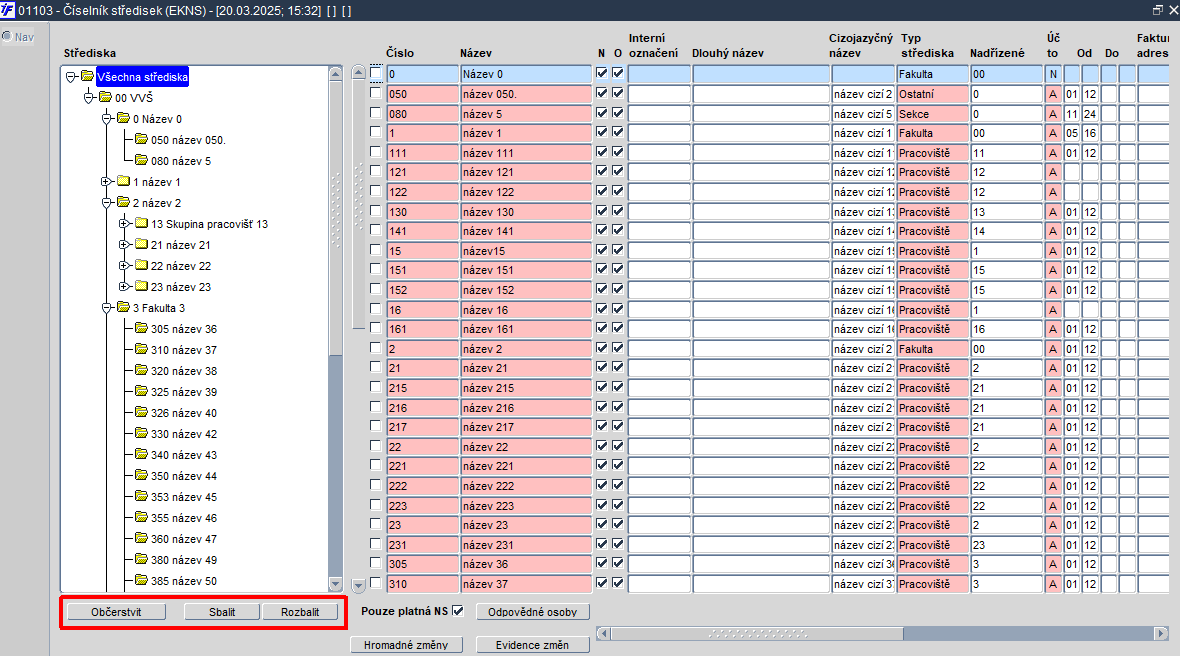Open Hromadné změny
This screenshot has height=656, width=1180.
coord(406,645)
